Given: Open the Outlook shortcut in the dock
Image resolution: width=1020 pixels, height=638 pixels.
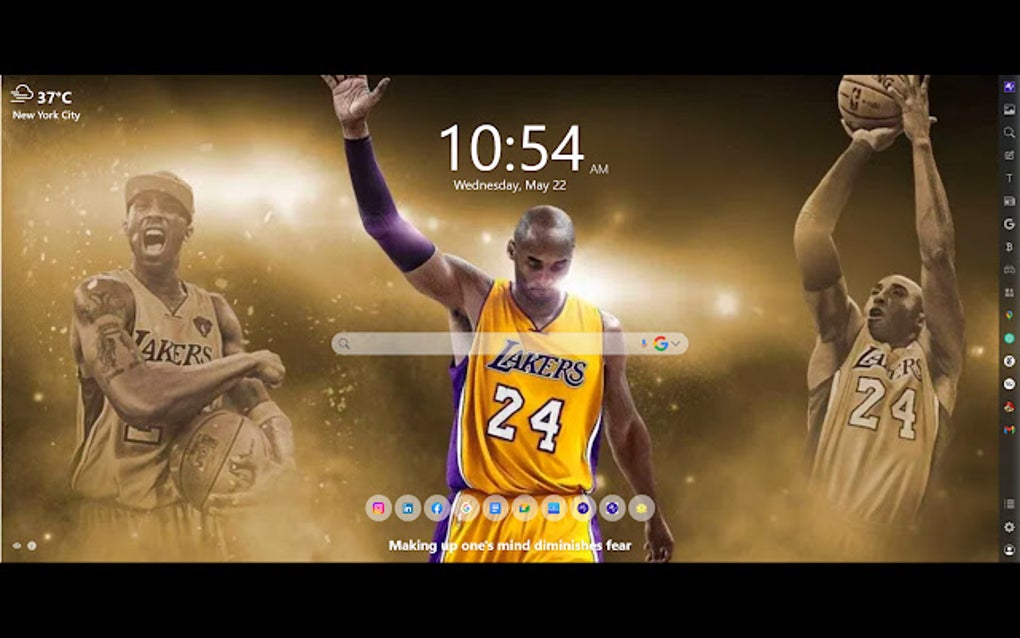Looking at the screenshot, I should click(552, 508).
